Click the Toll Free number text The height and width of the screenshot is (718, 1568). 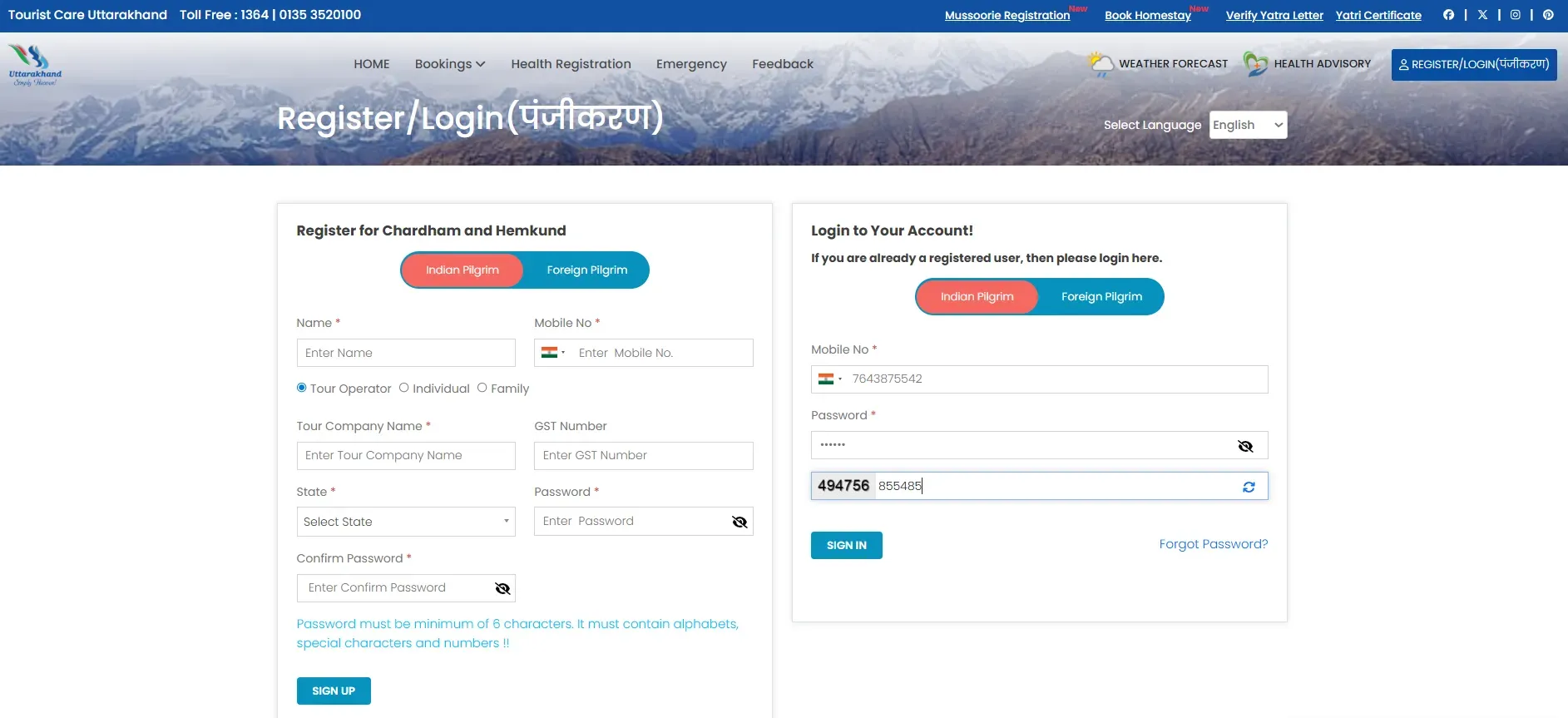(x=270, y=15)
